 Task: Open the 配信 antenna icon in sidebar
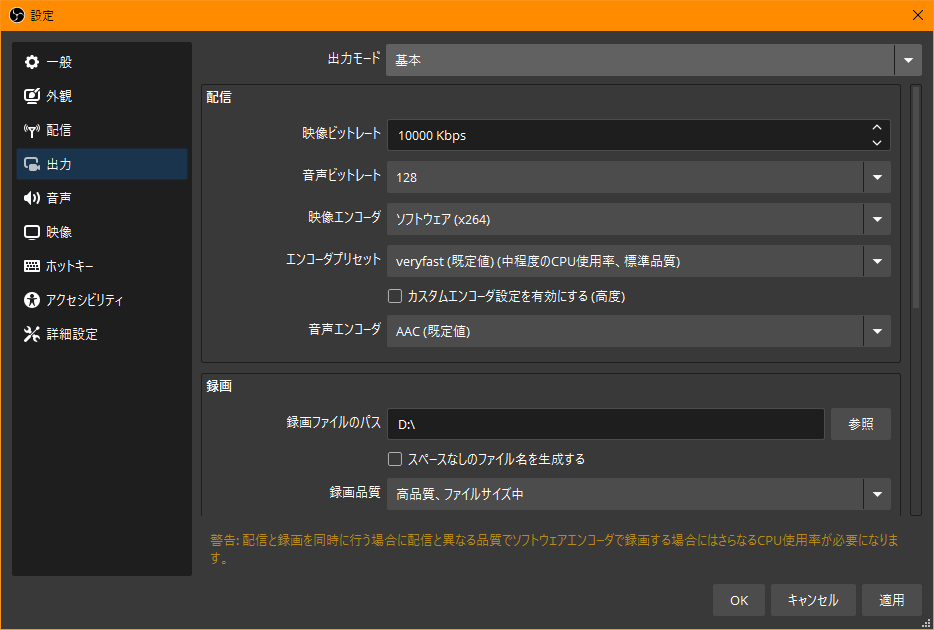(x=32, y=131)
